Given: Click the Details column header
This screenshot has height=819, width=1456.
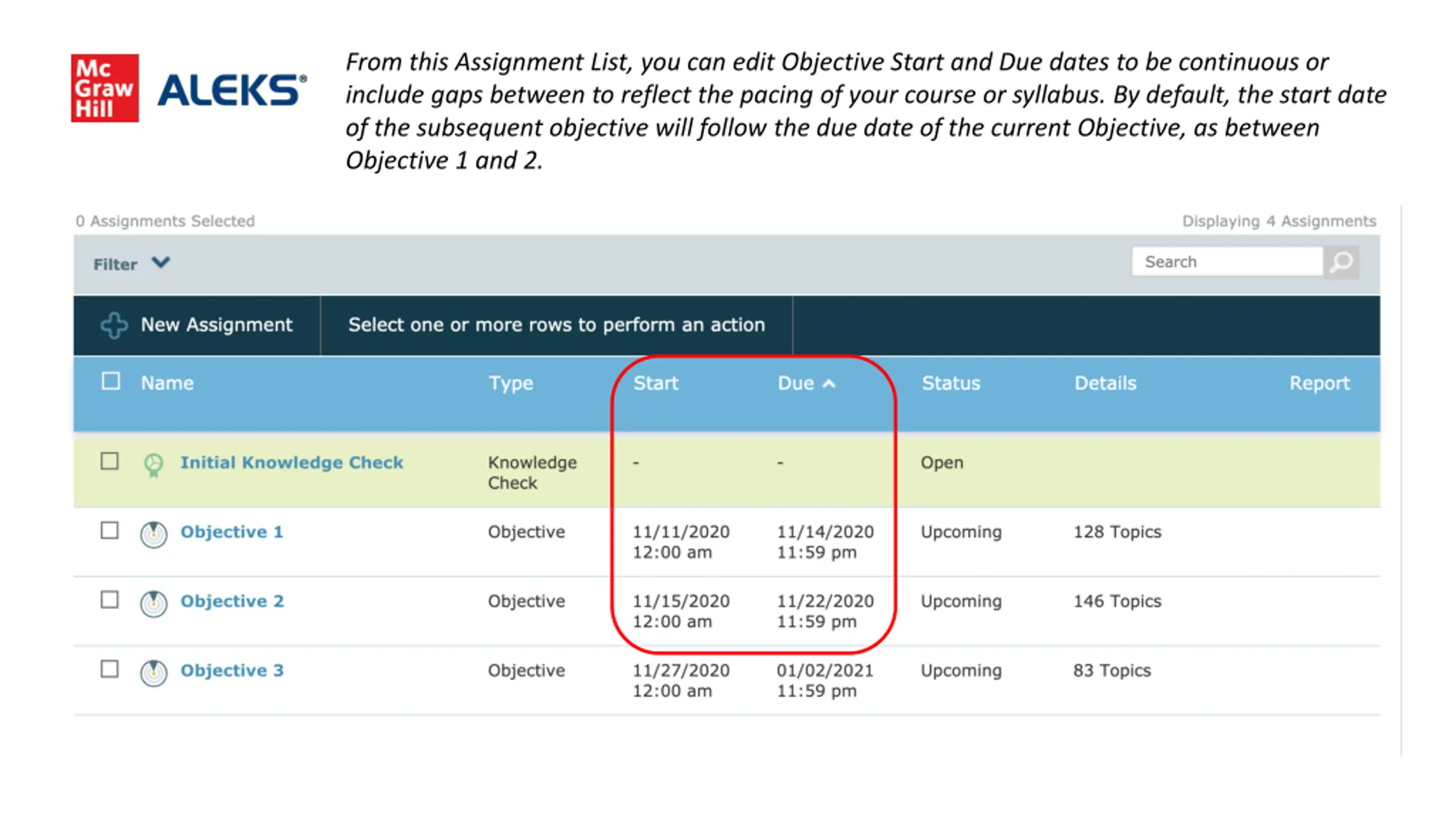Looking at the screenshot, I should point(1105,383).
